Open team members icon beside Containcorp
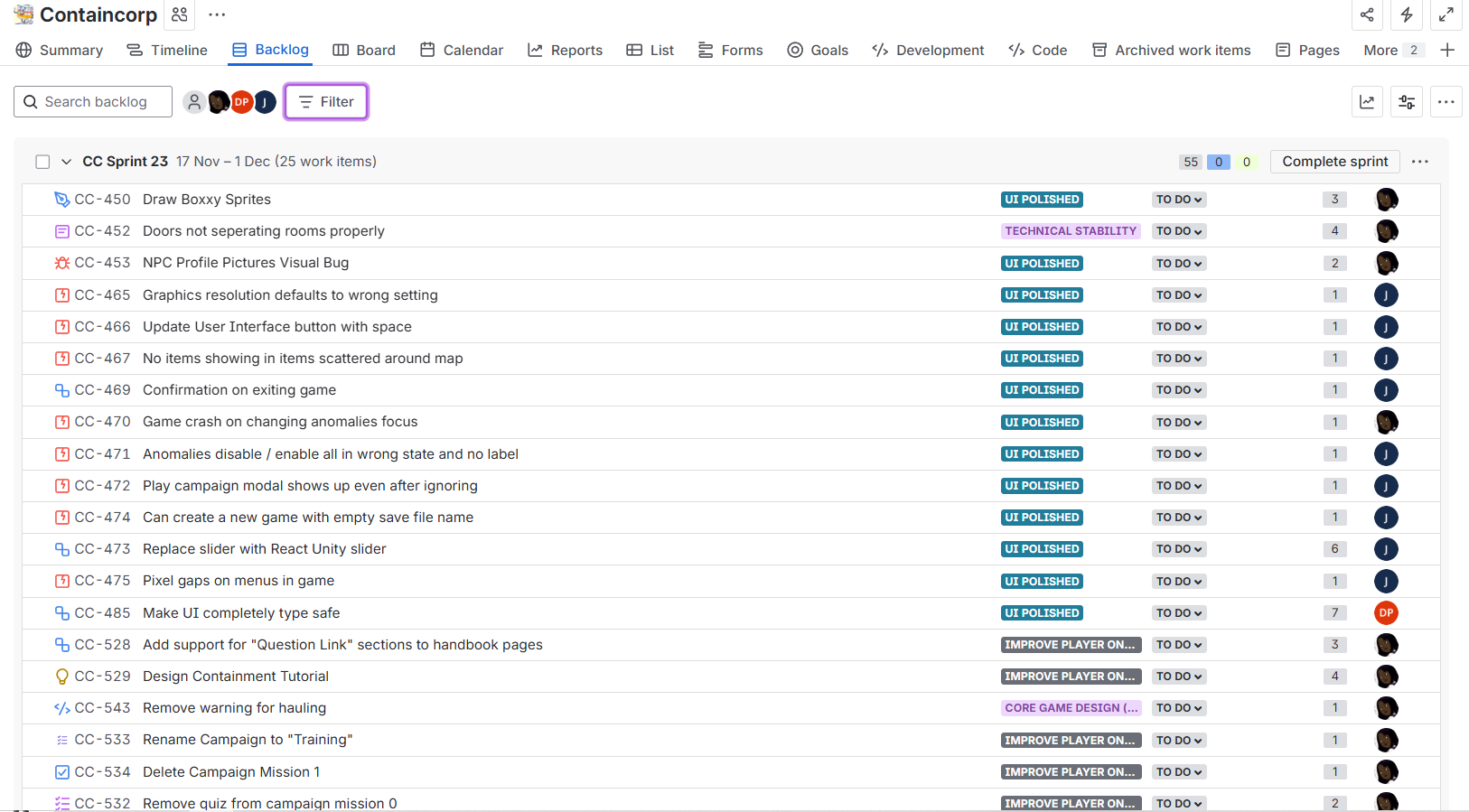 point(180,14)
